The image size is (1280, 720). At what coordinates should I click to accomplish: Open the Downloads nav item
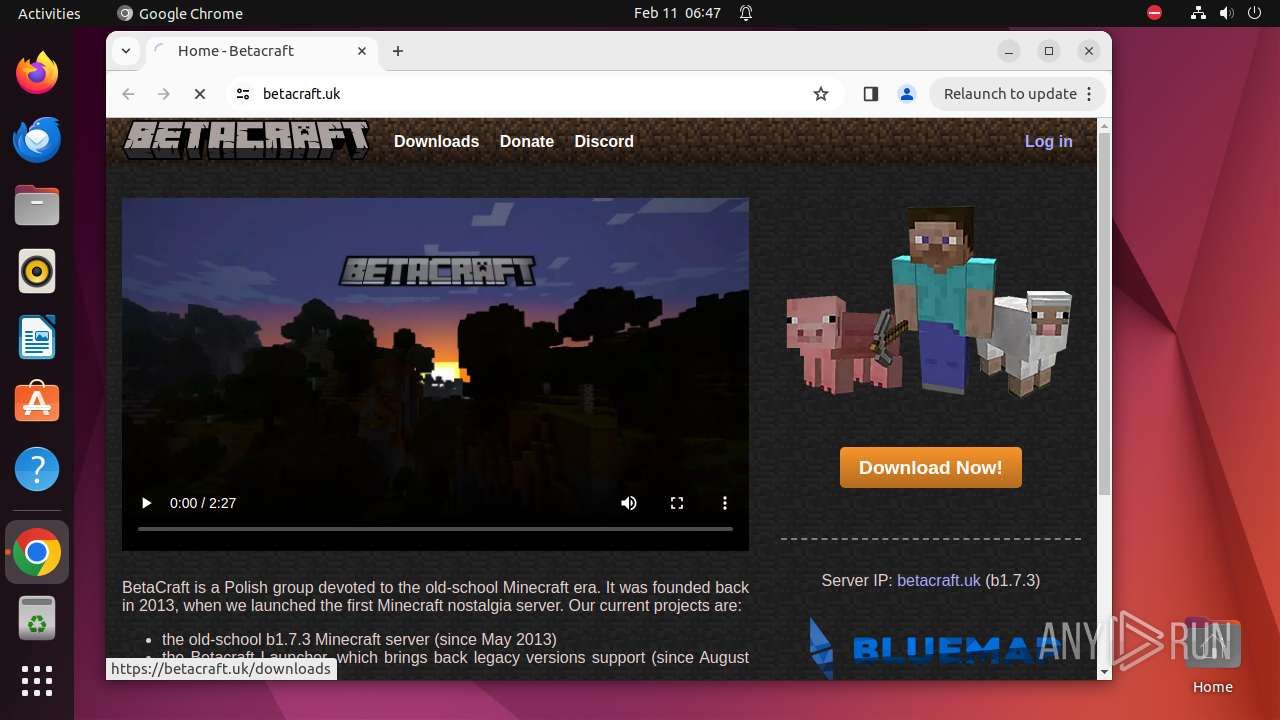[x=436, y=142]
